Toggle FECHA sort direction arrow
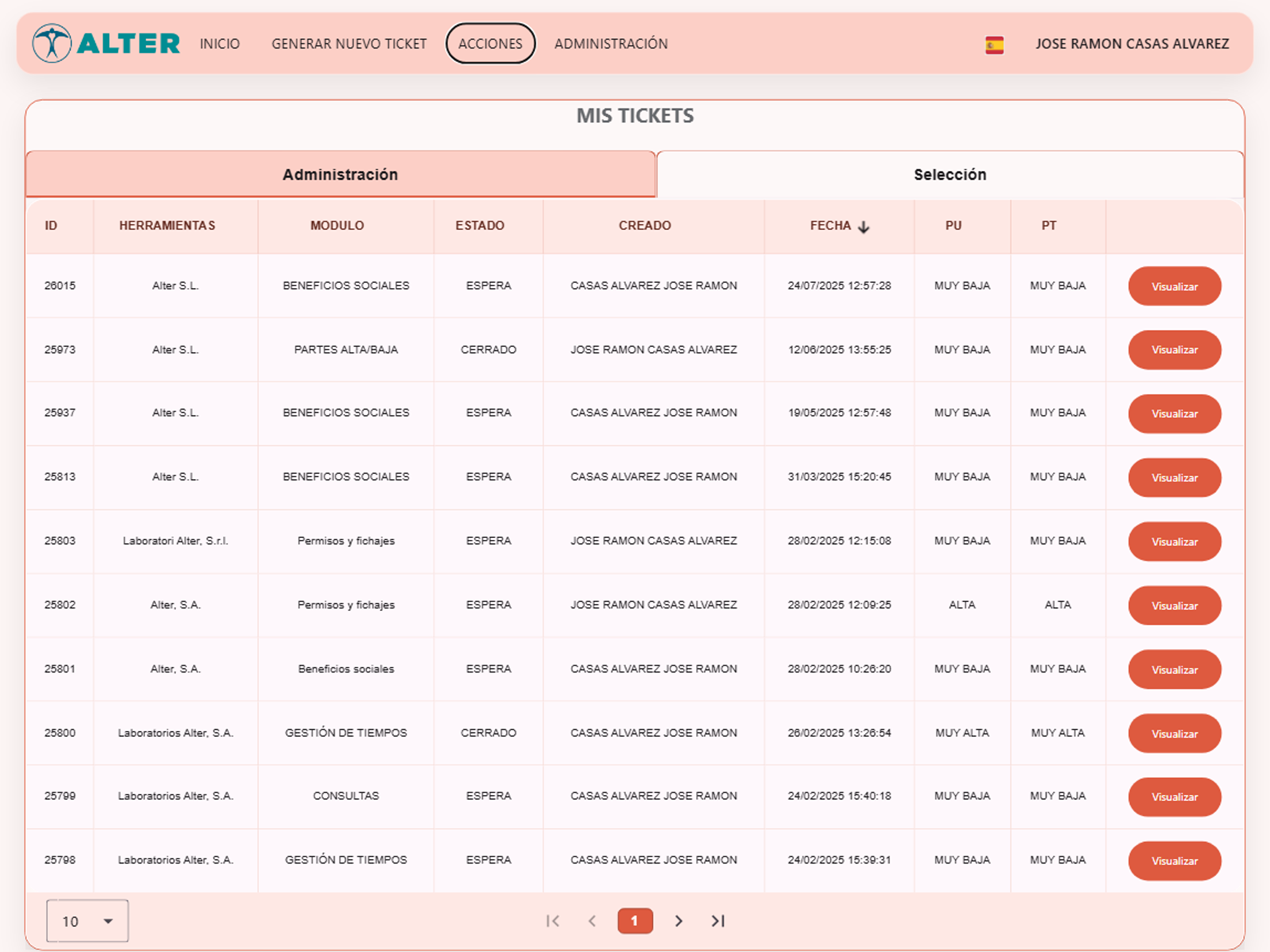Image resolution: width=1270 pixels, height=952 pixels. [x=863, y=226]
